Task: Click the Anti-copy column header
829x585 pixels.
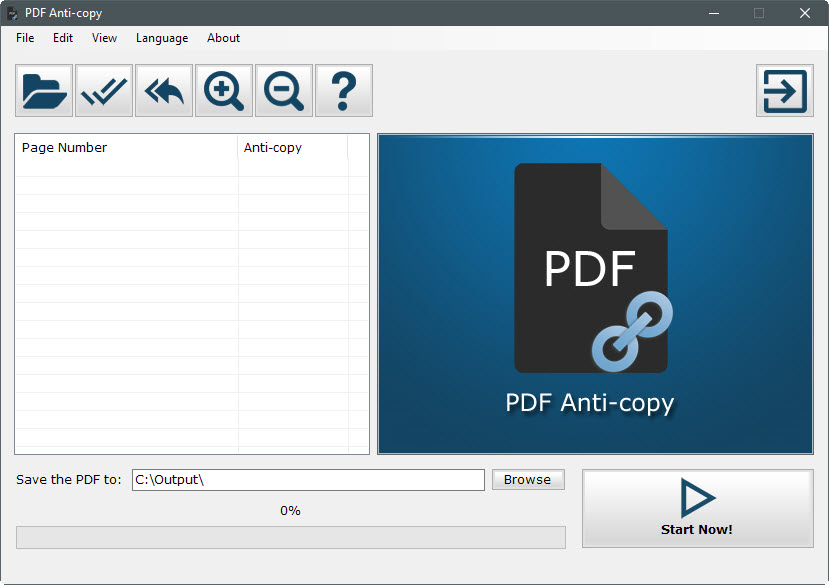Action: 293,148
